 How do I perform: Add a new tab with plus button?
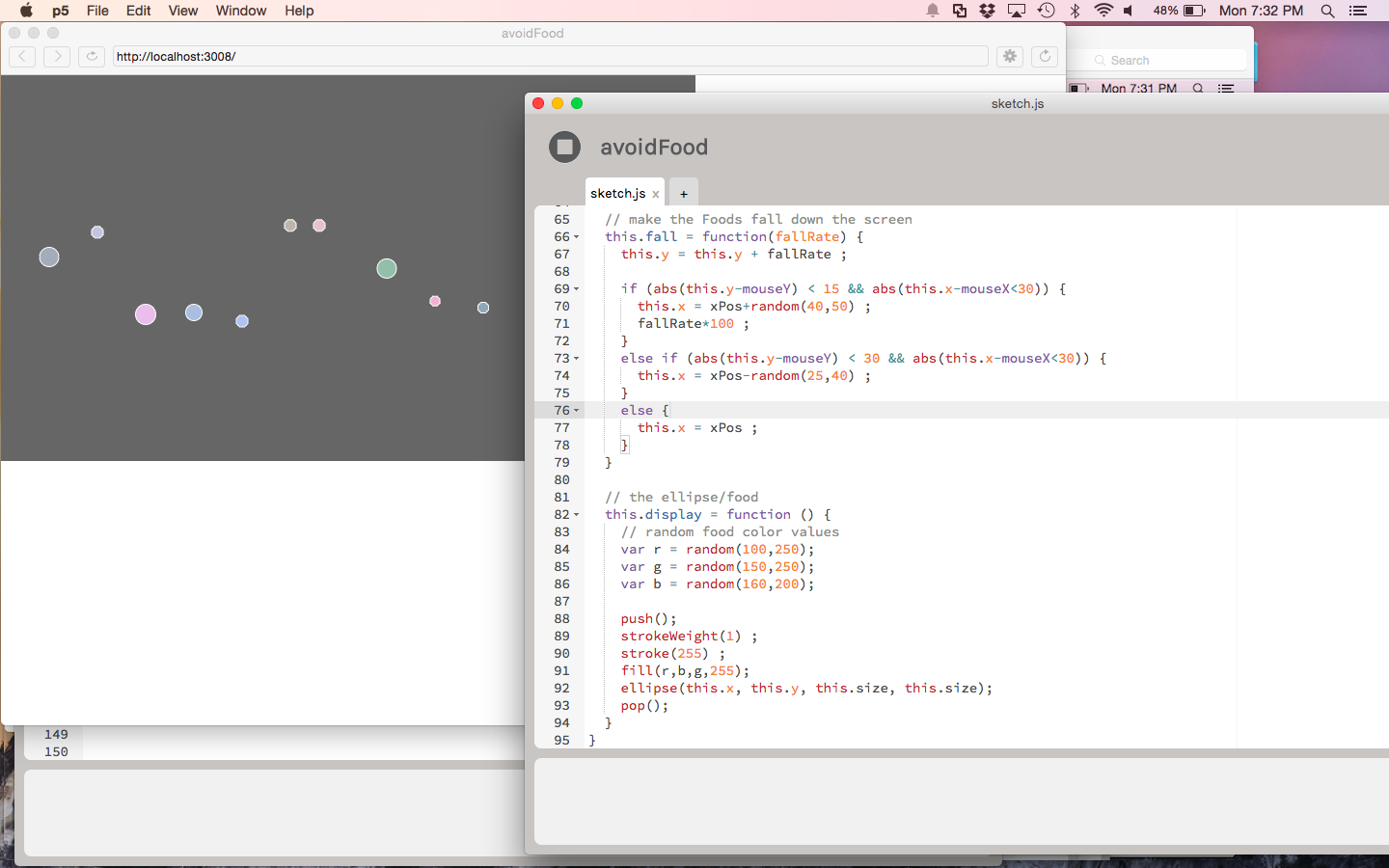683,194
